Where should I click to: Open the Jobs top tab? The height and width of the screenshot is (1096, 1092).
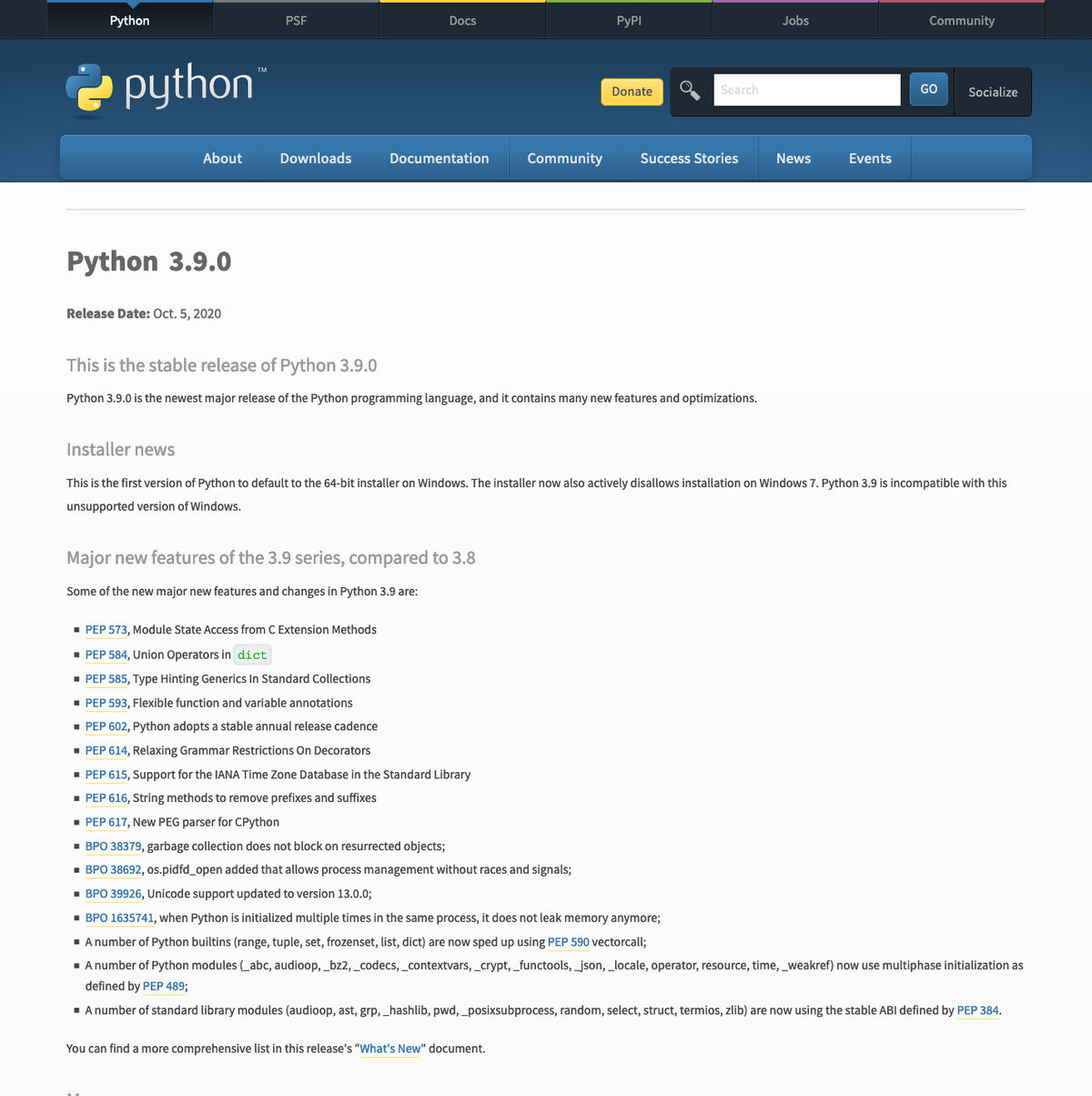795,20
